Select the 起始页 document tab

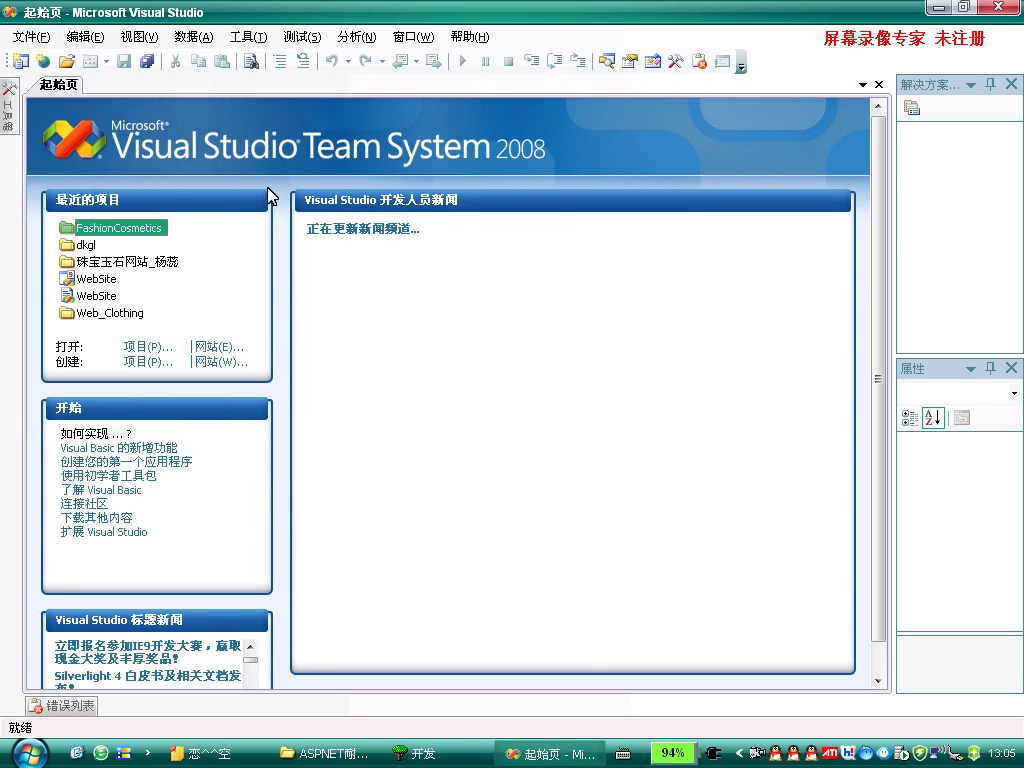[58, 85]
